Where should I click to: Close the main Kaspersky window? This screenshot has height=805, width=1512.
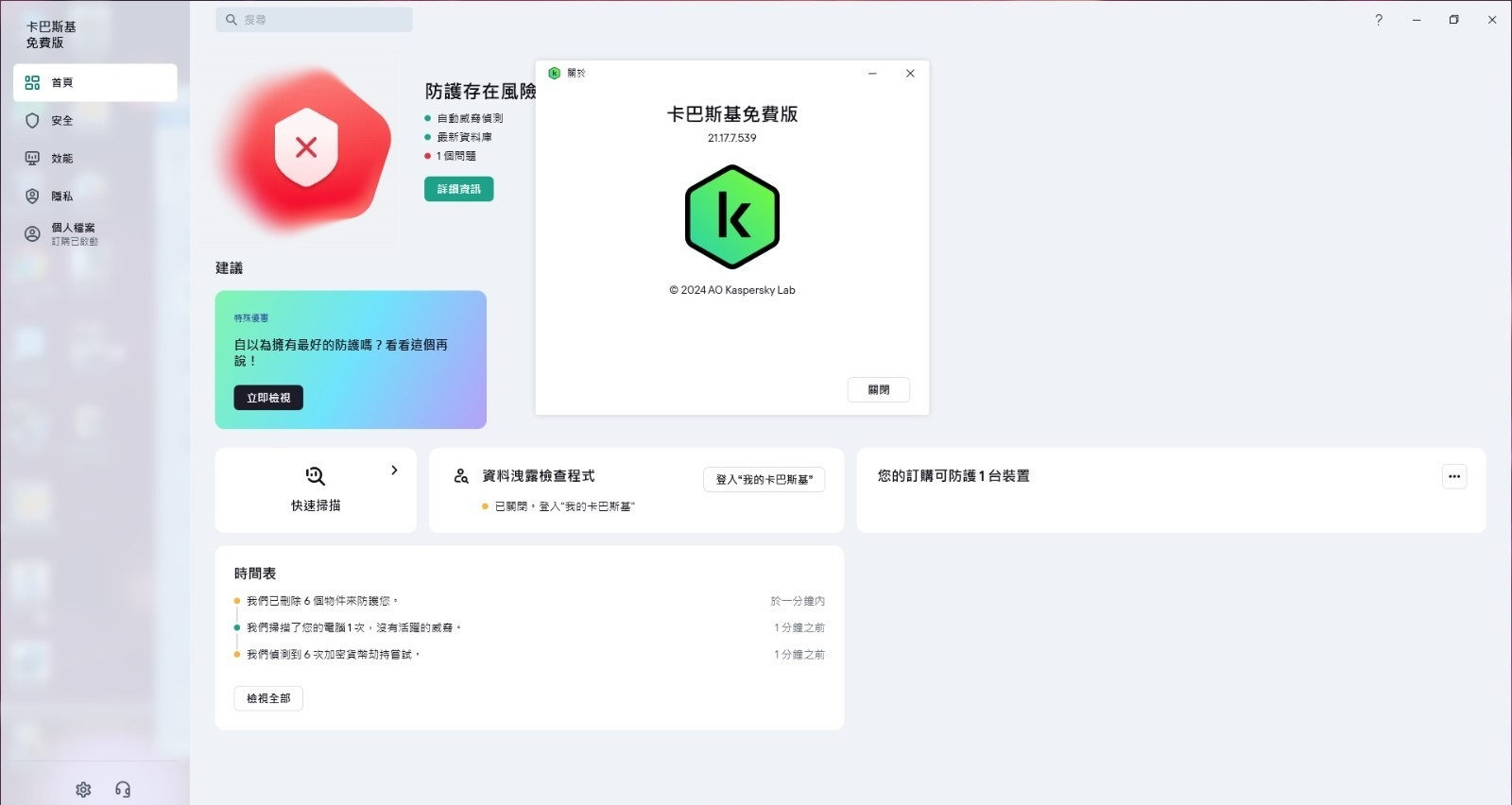[x=1492, y=20]
